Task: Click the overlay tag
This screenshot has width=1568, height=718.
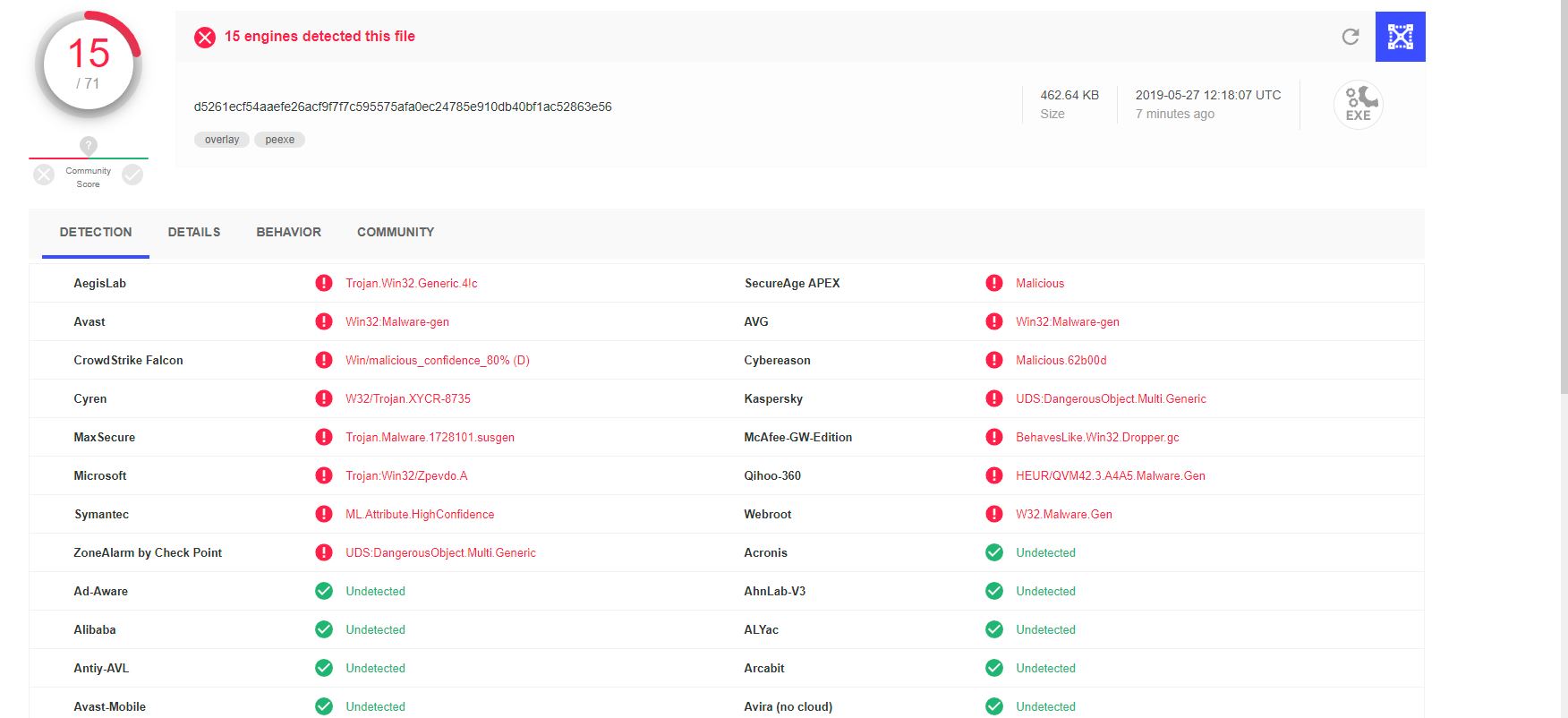Action: pos(222,140)
